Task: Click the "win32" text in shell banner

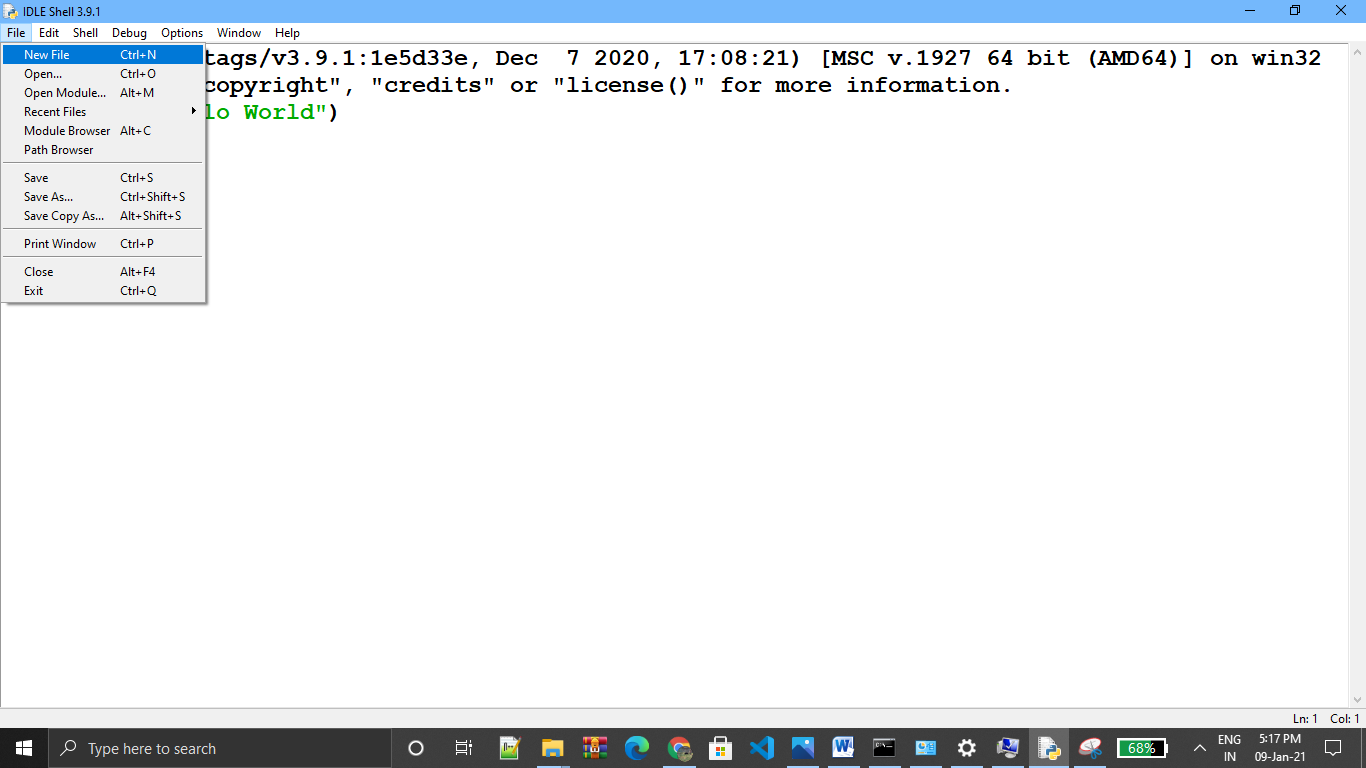Action: coord(1286,58)
